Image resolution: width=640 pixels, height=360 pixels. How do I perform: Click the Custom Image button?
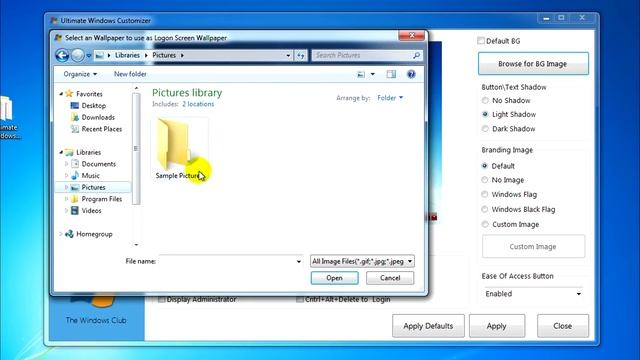533,247
